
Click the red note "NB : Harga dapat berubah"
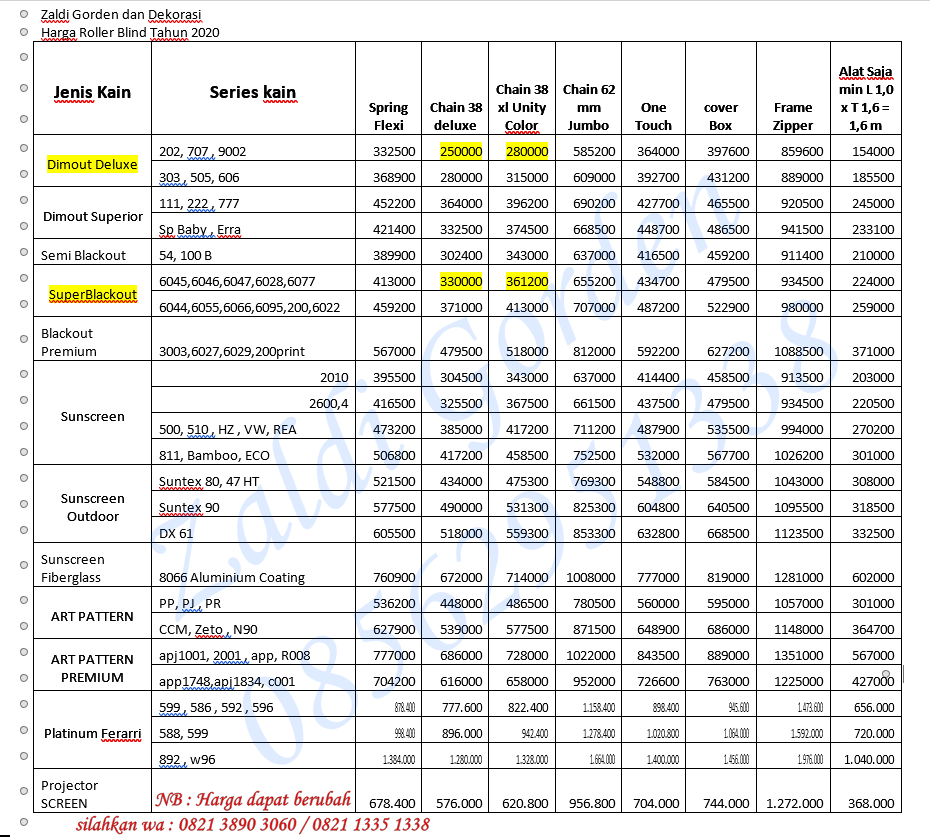tap(253, 800)
